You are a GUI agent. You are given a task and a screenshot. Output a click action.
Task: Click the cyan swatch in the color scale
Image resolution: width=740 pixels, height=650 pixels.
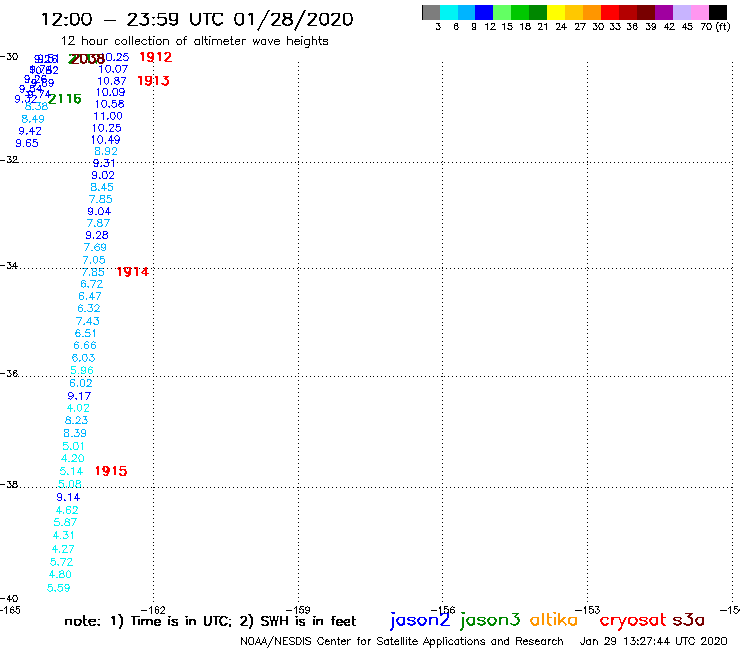449,12
